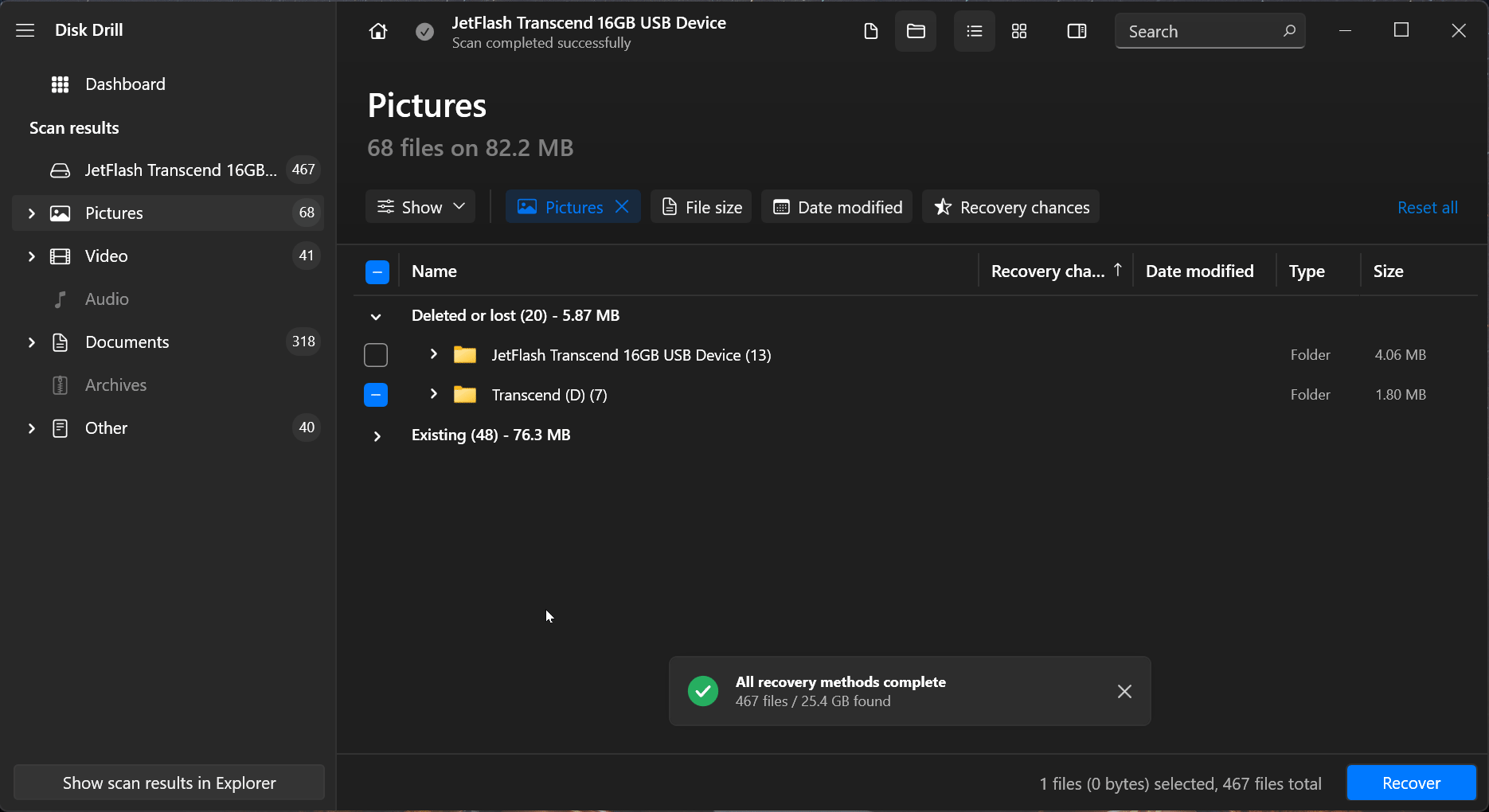Open the hamburger menu
The image size is (1489, 812).
25,30
